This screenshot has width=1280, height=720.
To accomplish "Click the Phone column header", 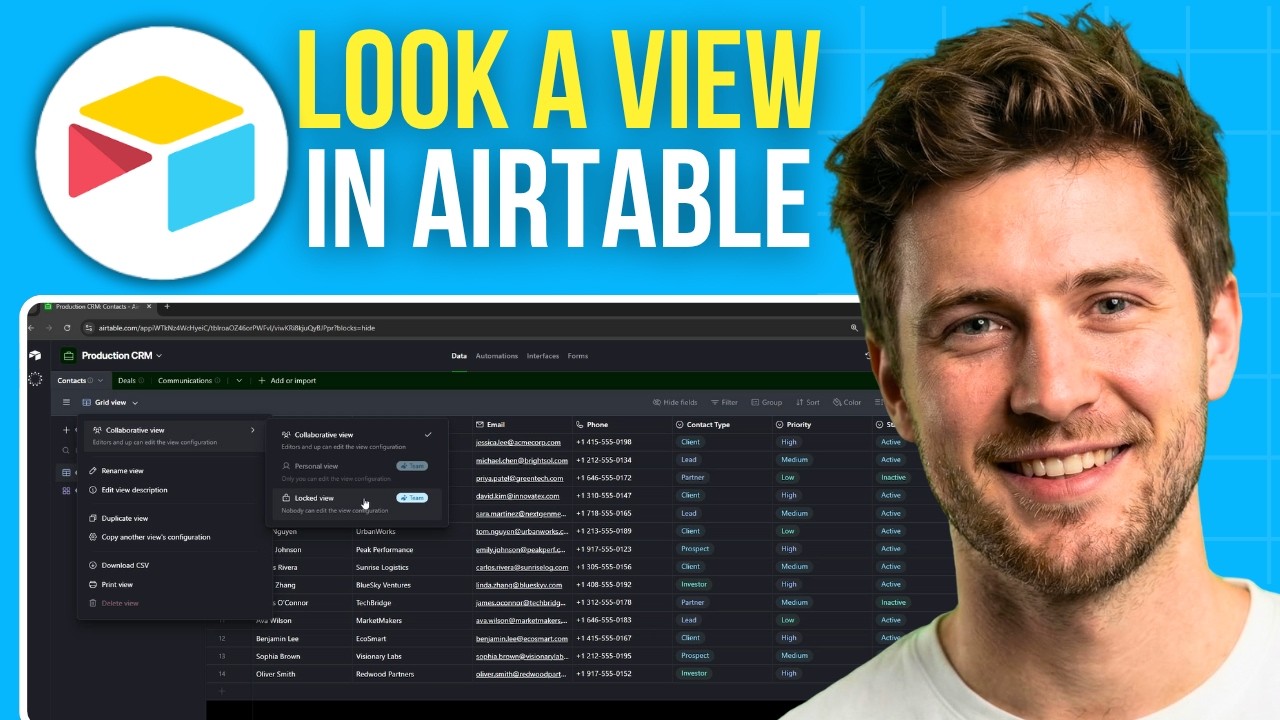I will click(x=621, y=424).
